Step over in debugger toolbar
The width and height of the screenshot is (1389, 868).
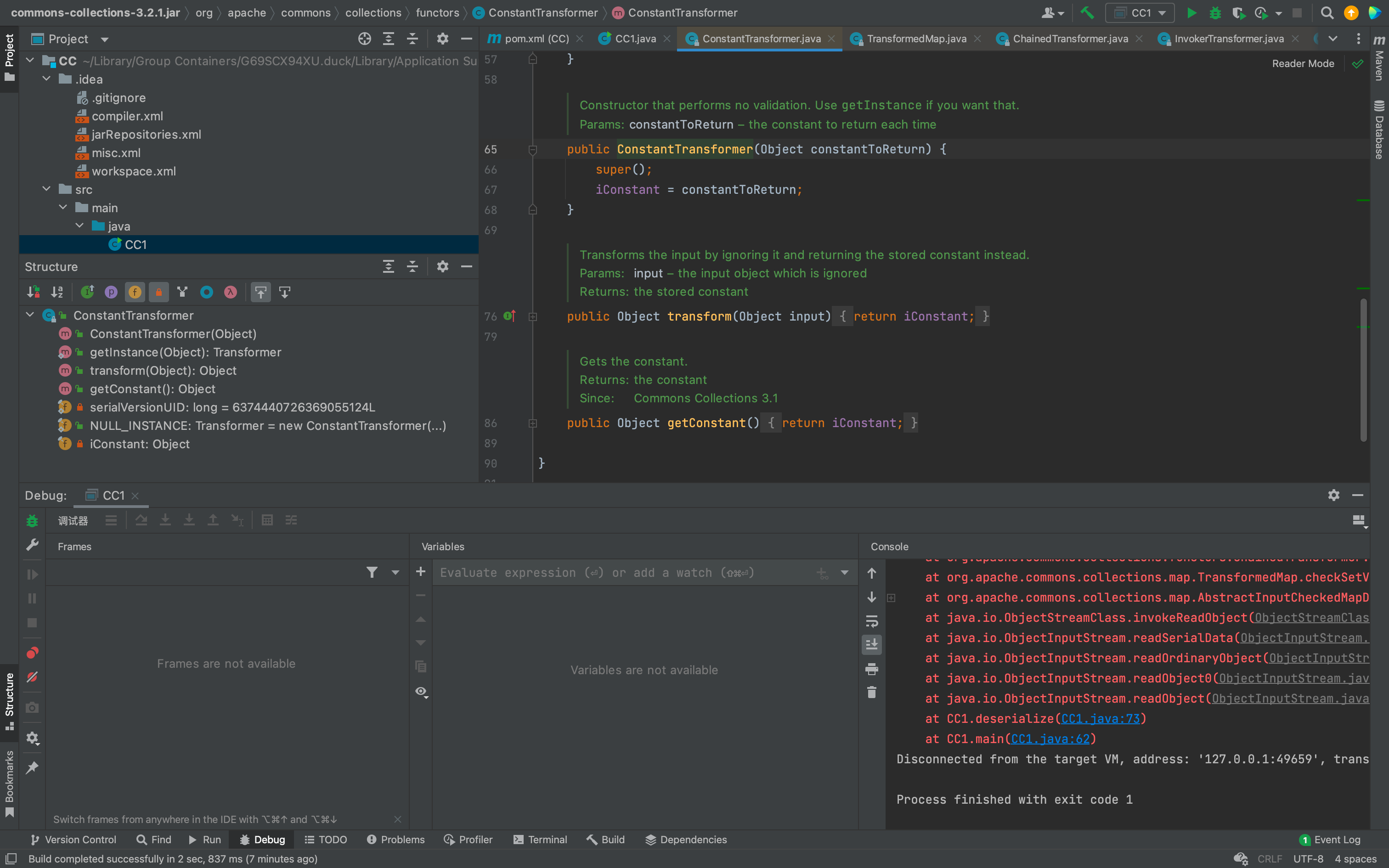point(141,520)
